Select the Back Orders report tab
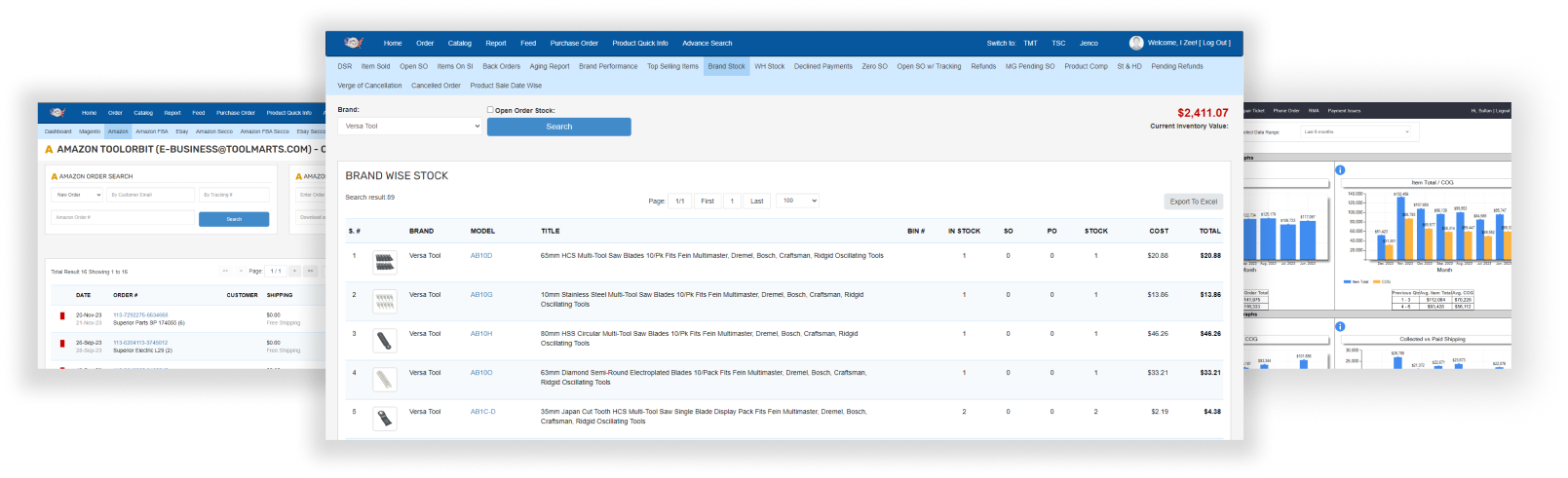 [x=502, y=66]
